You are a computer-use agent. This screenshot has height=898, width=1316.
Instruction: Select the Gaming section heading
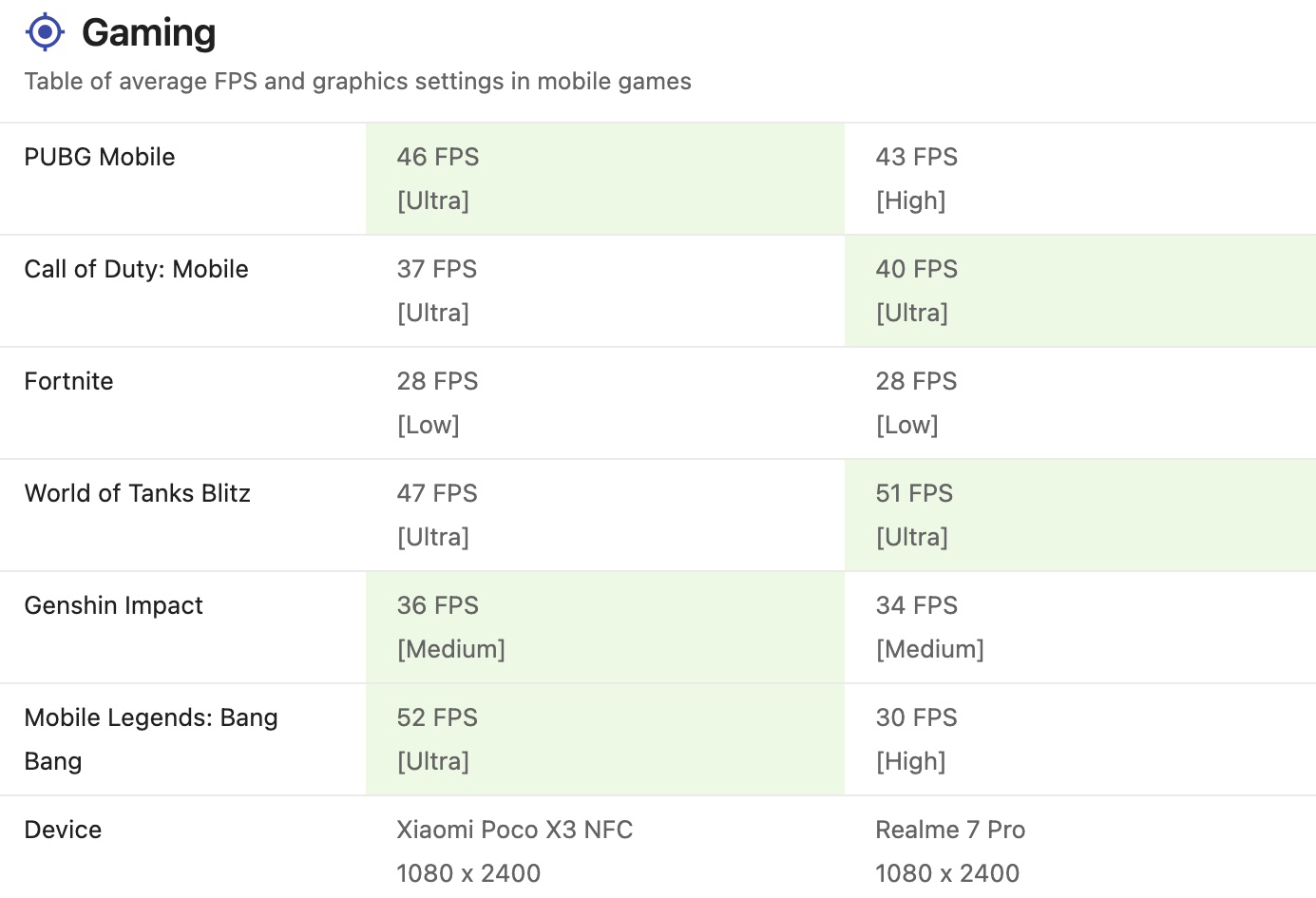click(149, 32)
